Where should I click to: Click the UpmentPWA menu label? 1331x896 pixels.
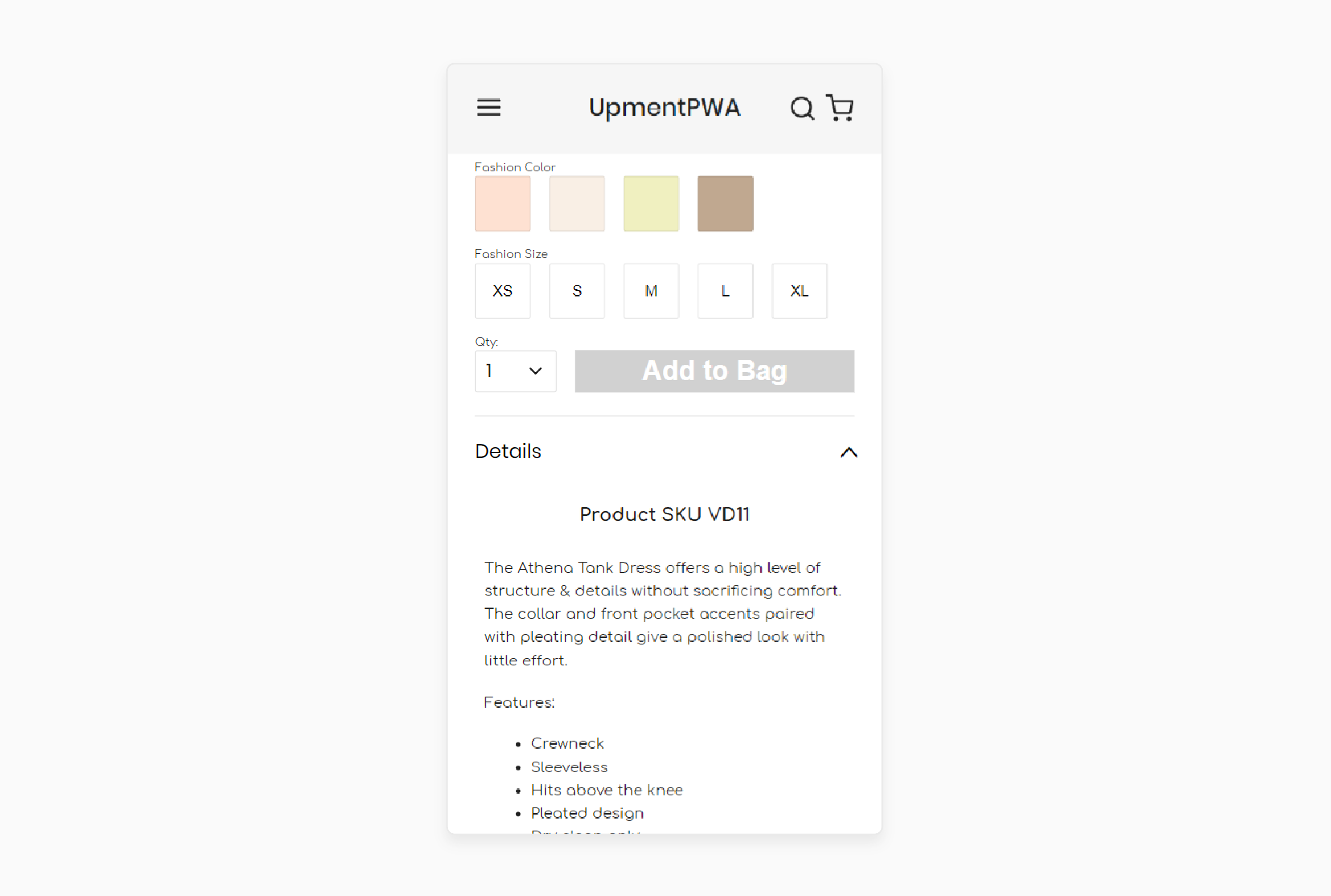click(665, 107)
